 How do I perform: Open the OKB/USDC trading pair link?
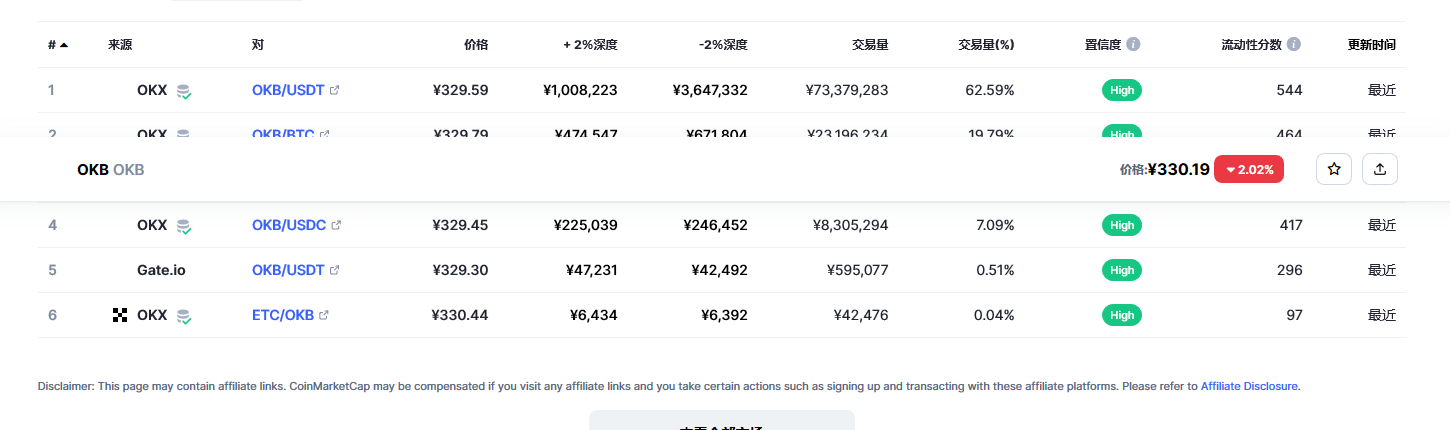tap(289, 225)
